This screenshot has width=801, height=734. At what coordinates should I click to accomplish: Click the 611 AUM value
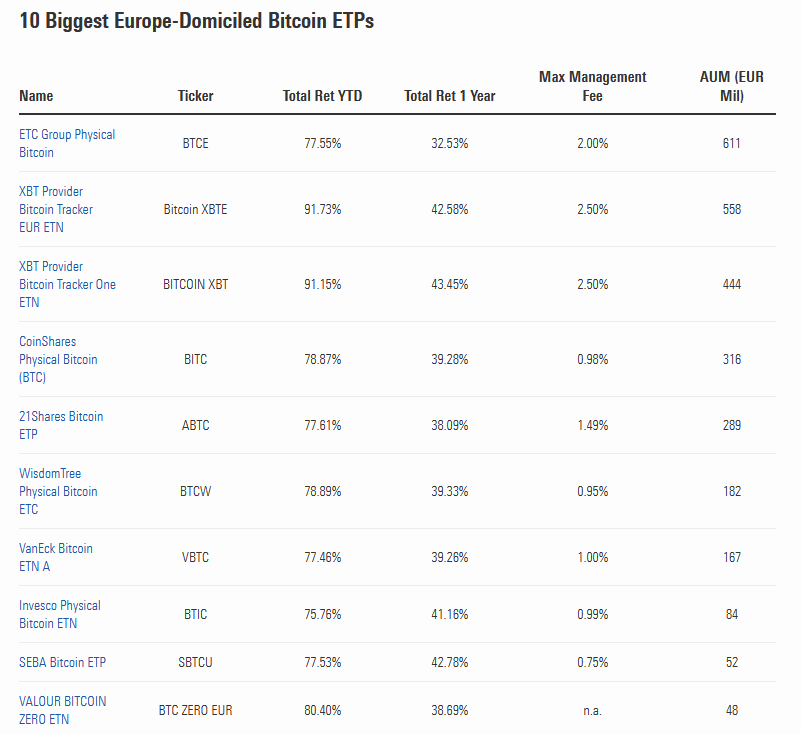tap(731, 144)
